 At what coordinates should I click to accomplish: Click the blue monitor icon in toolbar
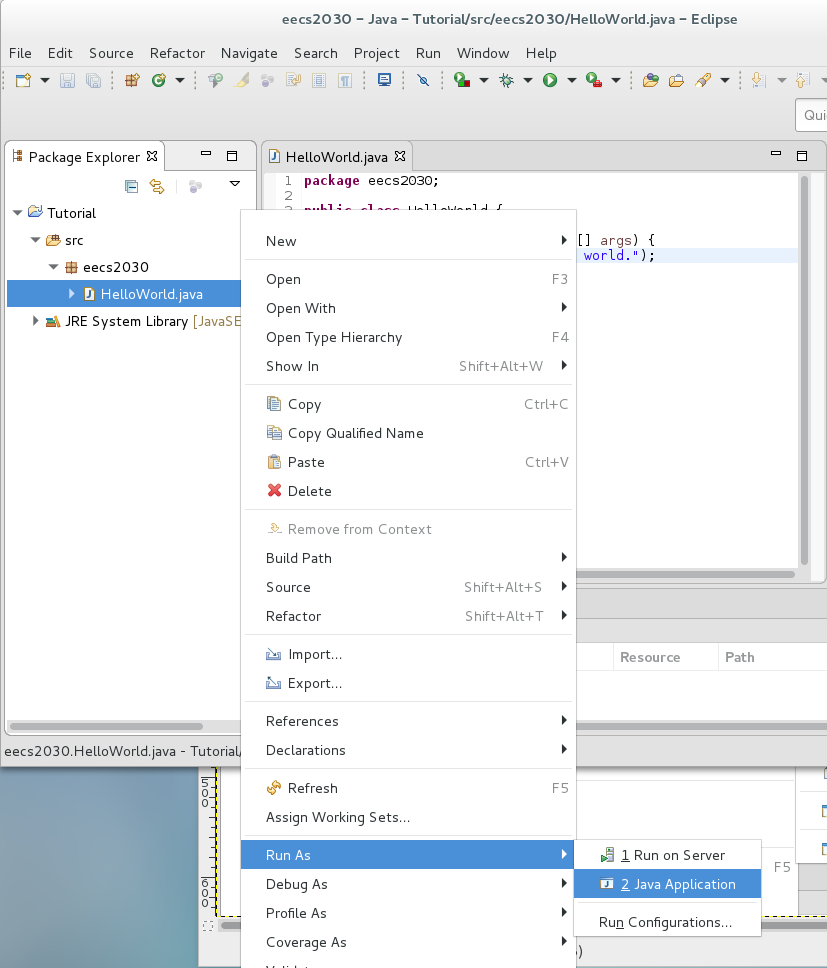(384, 80)
